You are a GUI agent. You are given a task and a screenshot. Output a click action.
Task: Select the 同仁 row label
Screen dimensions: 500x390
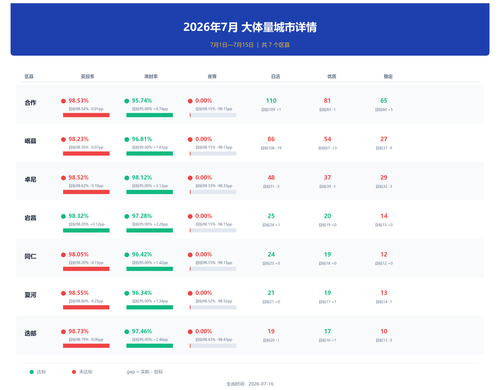pos(30,256)
